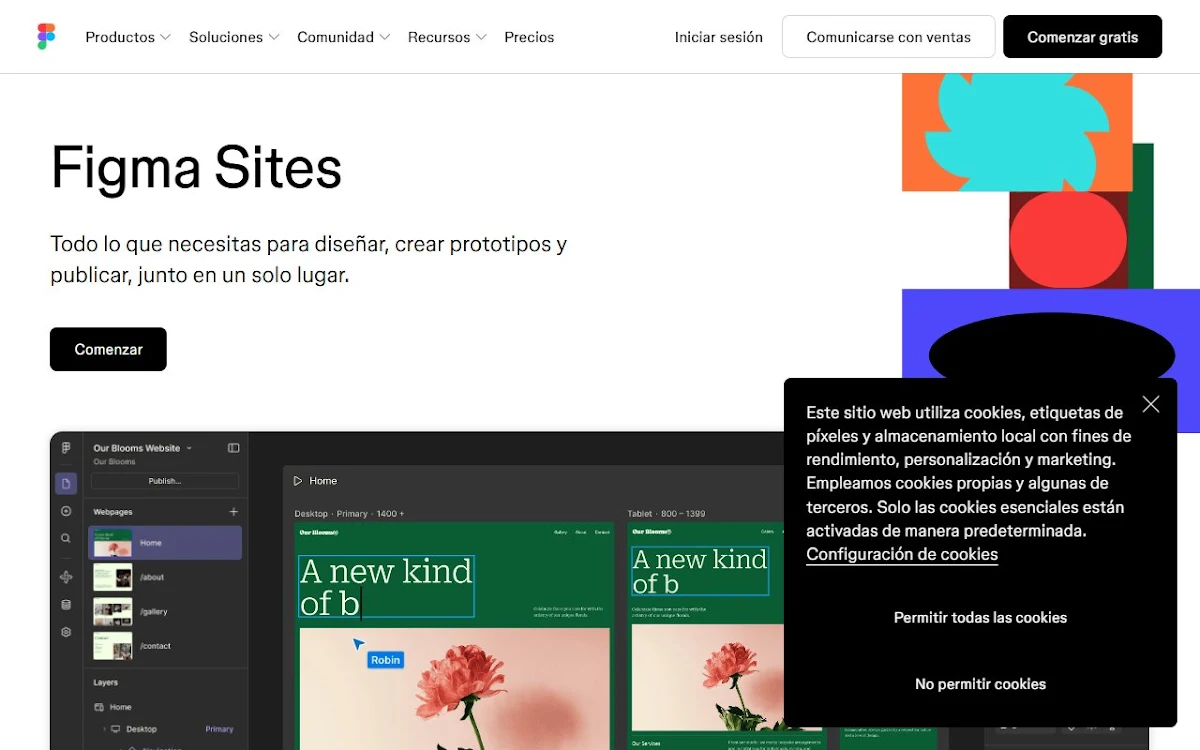This screenshot has height=750, width=1200.
Task: Open Configuración de cookies link
Action: click(x=902, y=554)
